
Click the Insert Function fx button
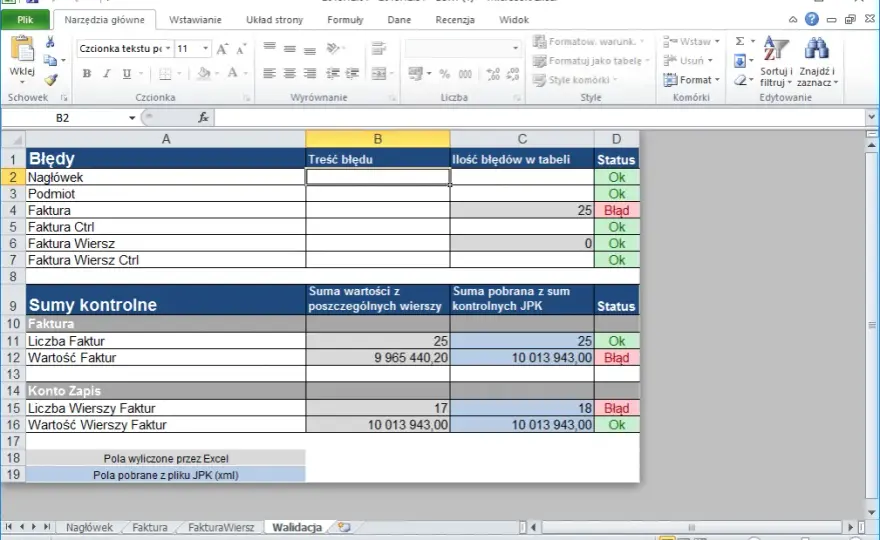pyautogui.click(x=203, y=117)
